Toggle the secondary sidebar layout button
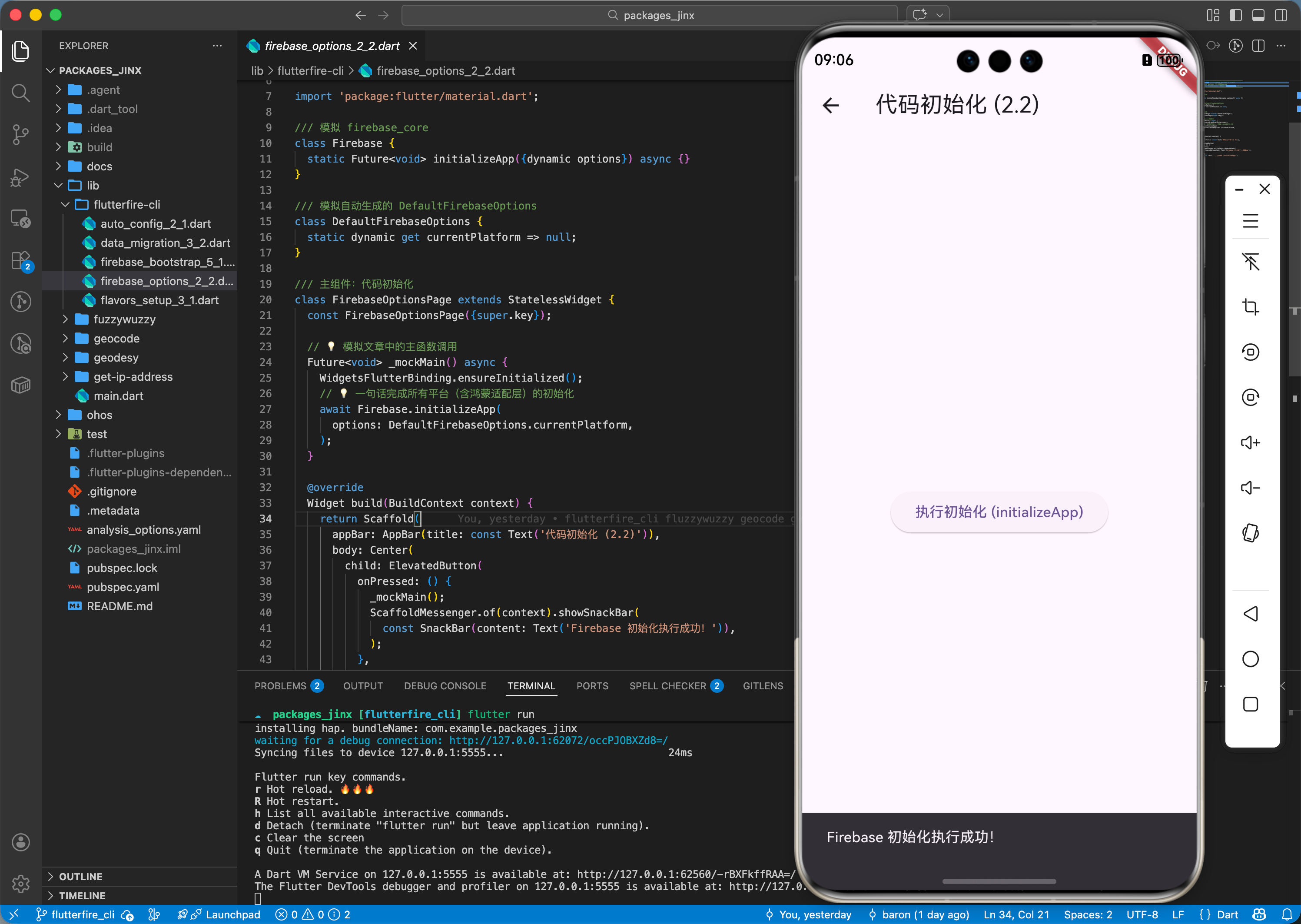1301x924 pixels. [x=1281, y=15]
